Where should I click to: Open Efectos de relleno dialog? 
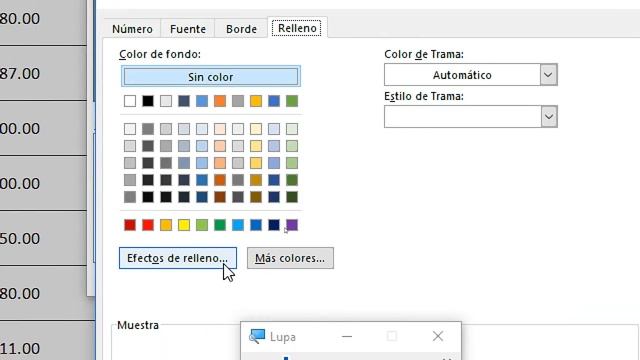point(178,258)
